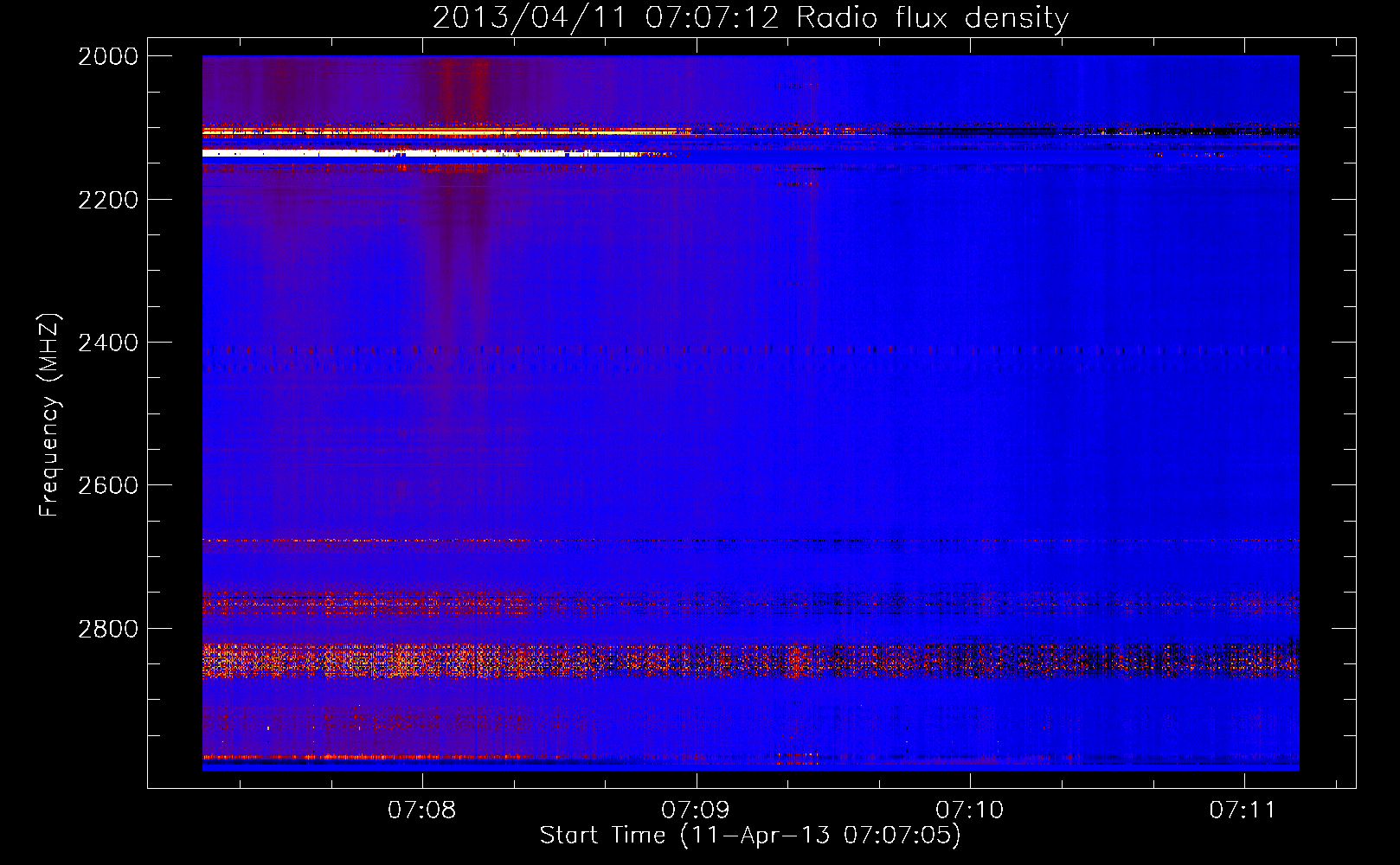Screen dimensions: 1400x865
Task: Click the 2000 frequency tick label
Action: [x=108, y=56]
